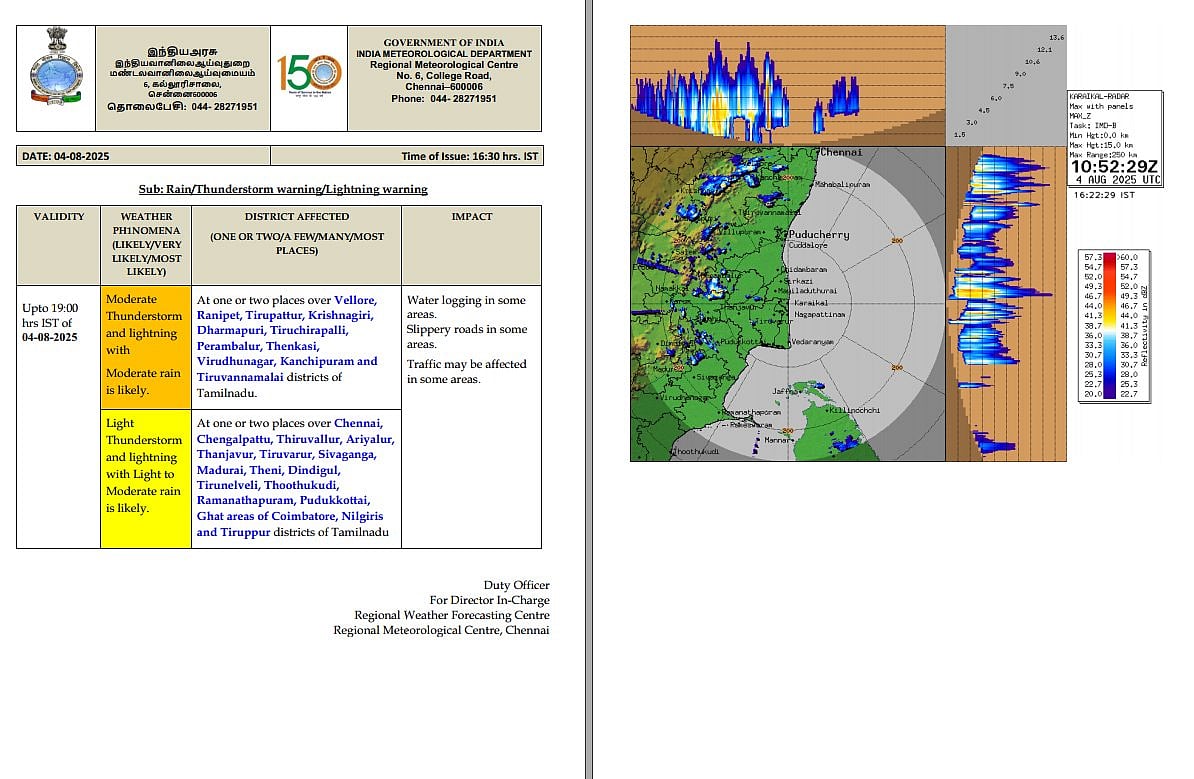Click the gray height scale panel
1194x779 pixels.
tap(1006, 85)
